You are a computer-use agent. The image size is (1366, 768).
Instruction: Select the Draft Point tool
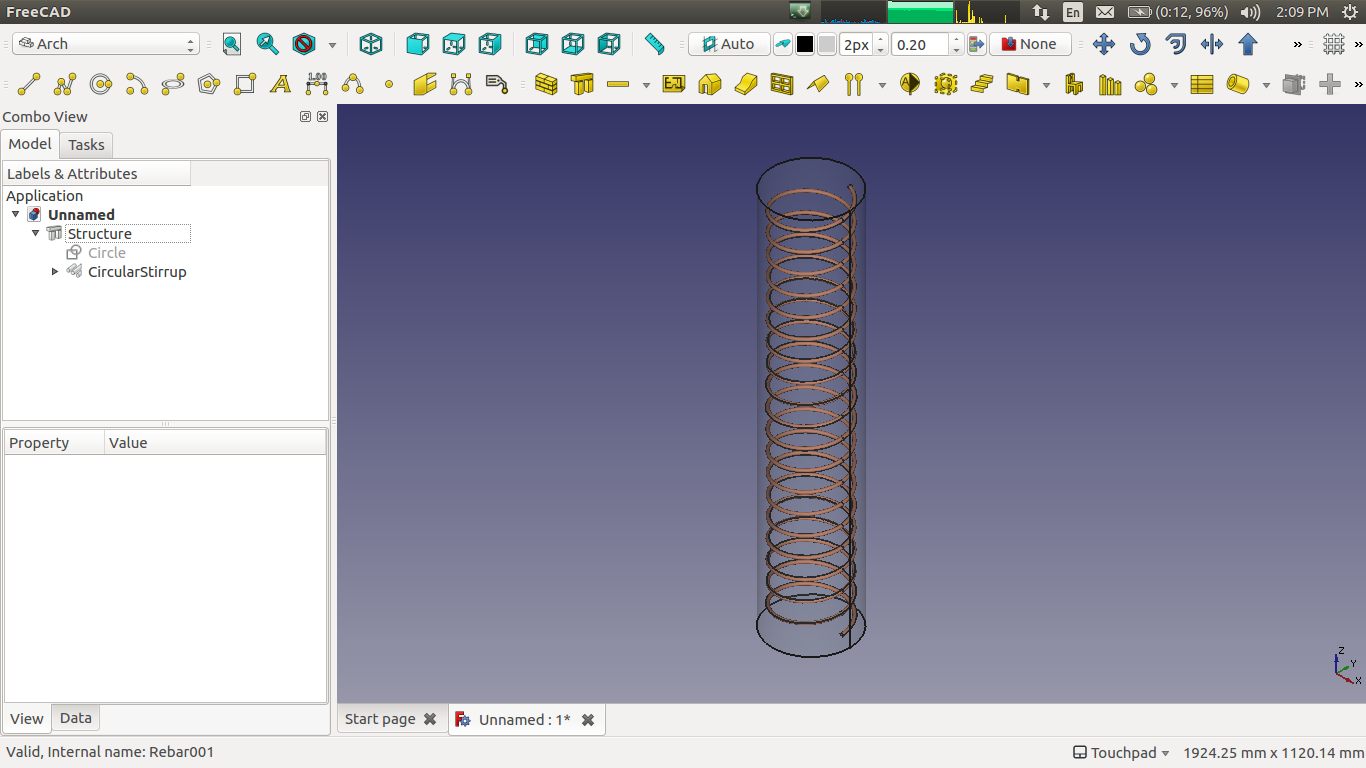(389, 84)
